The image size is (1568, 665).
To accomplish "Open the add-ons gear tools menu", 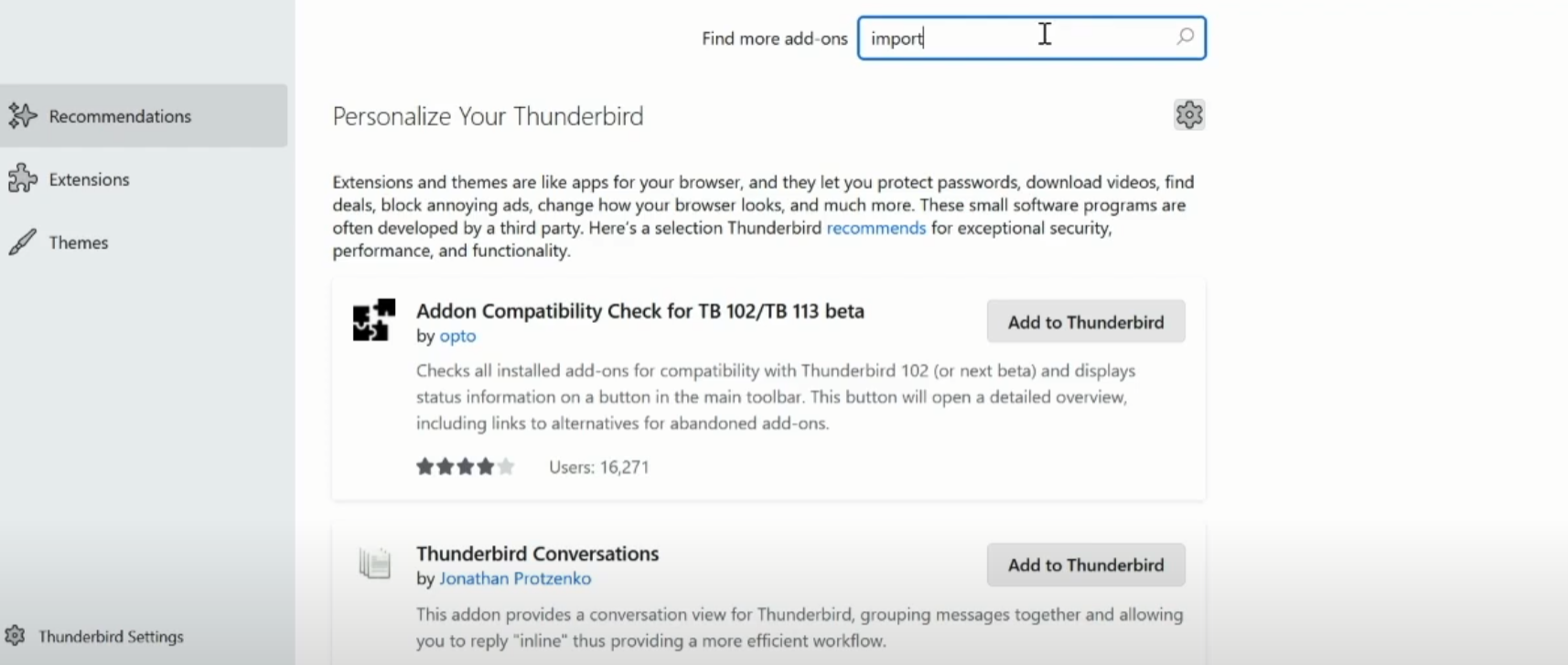I will 1188,115.
